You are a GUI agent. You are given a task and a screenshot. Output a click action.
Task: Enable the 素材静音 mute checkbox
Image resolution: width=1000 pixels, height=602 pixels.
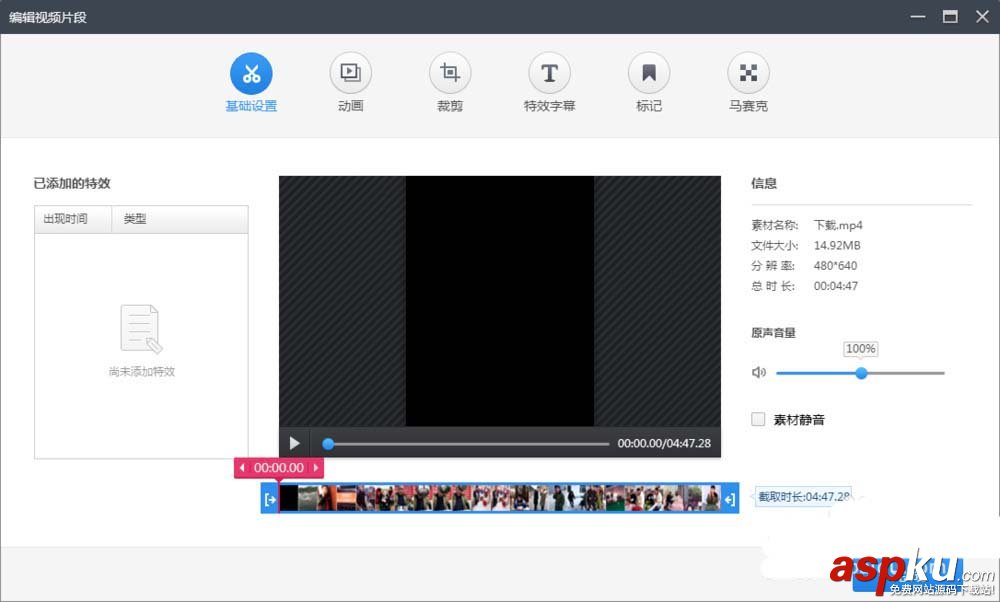757,419
